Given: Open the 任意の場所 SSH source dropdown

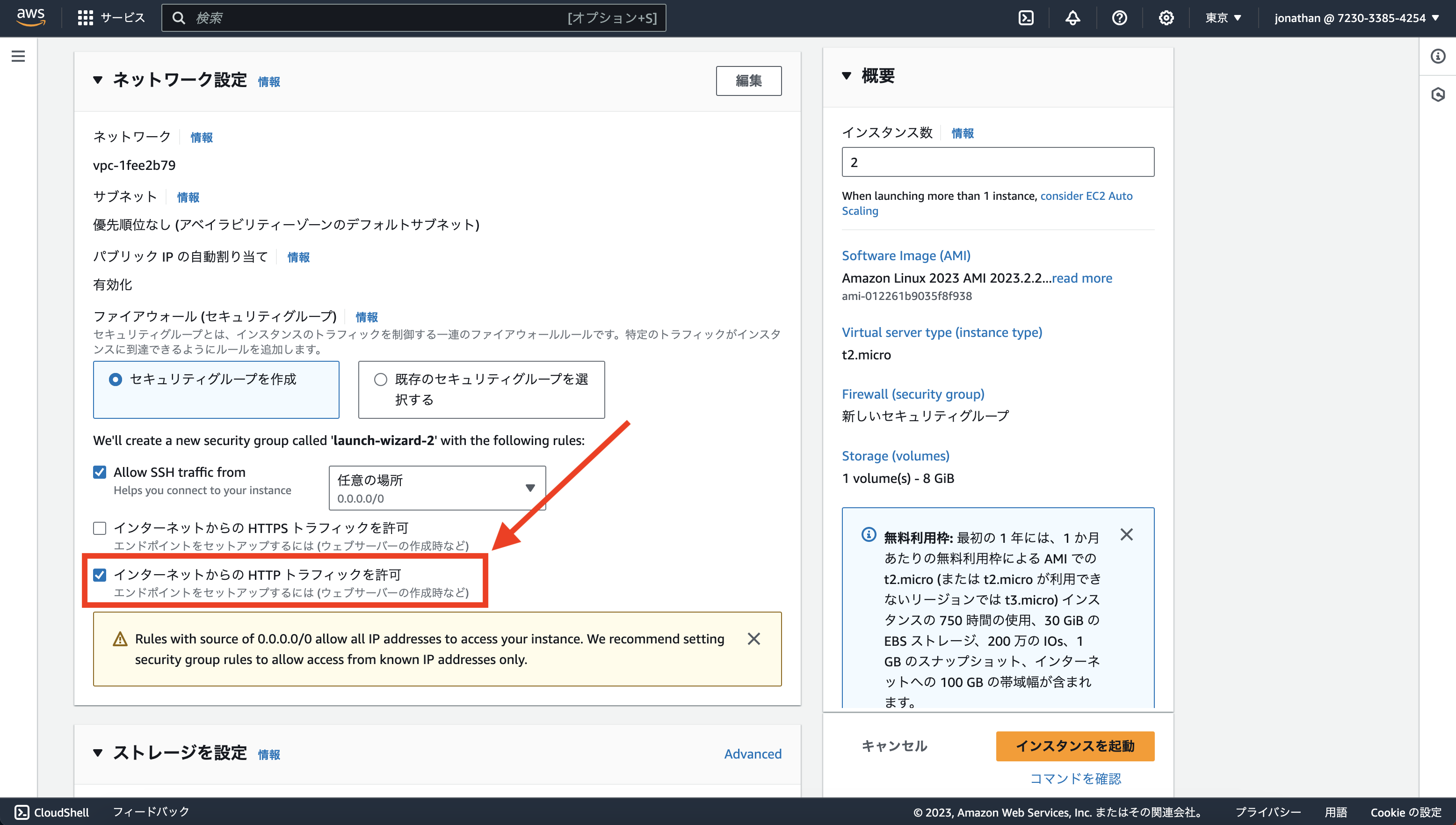Looking at the screenshot, I should 437,488.
